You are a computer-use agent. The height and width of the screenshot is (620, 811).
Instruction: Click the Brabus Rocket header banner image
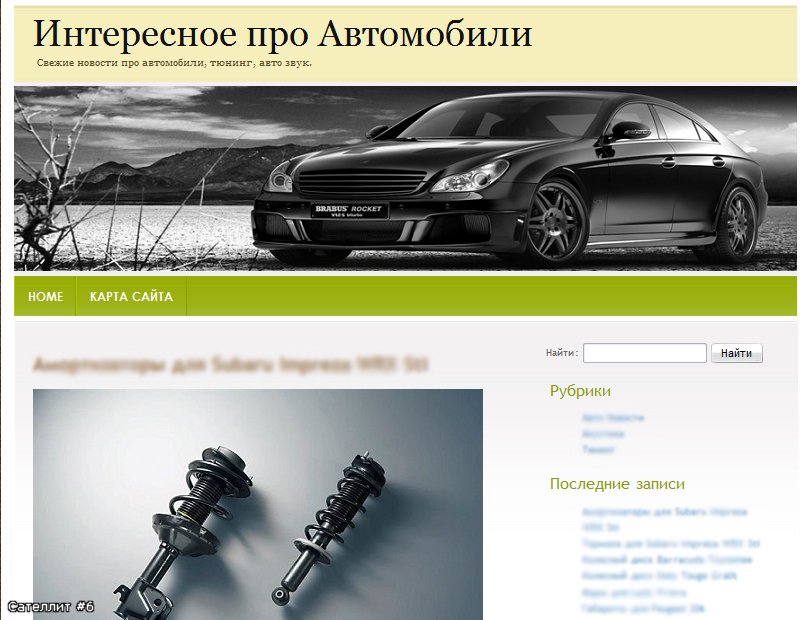pos(406,178)
